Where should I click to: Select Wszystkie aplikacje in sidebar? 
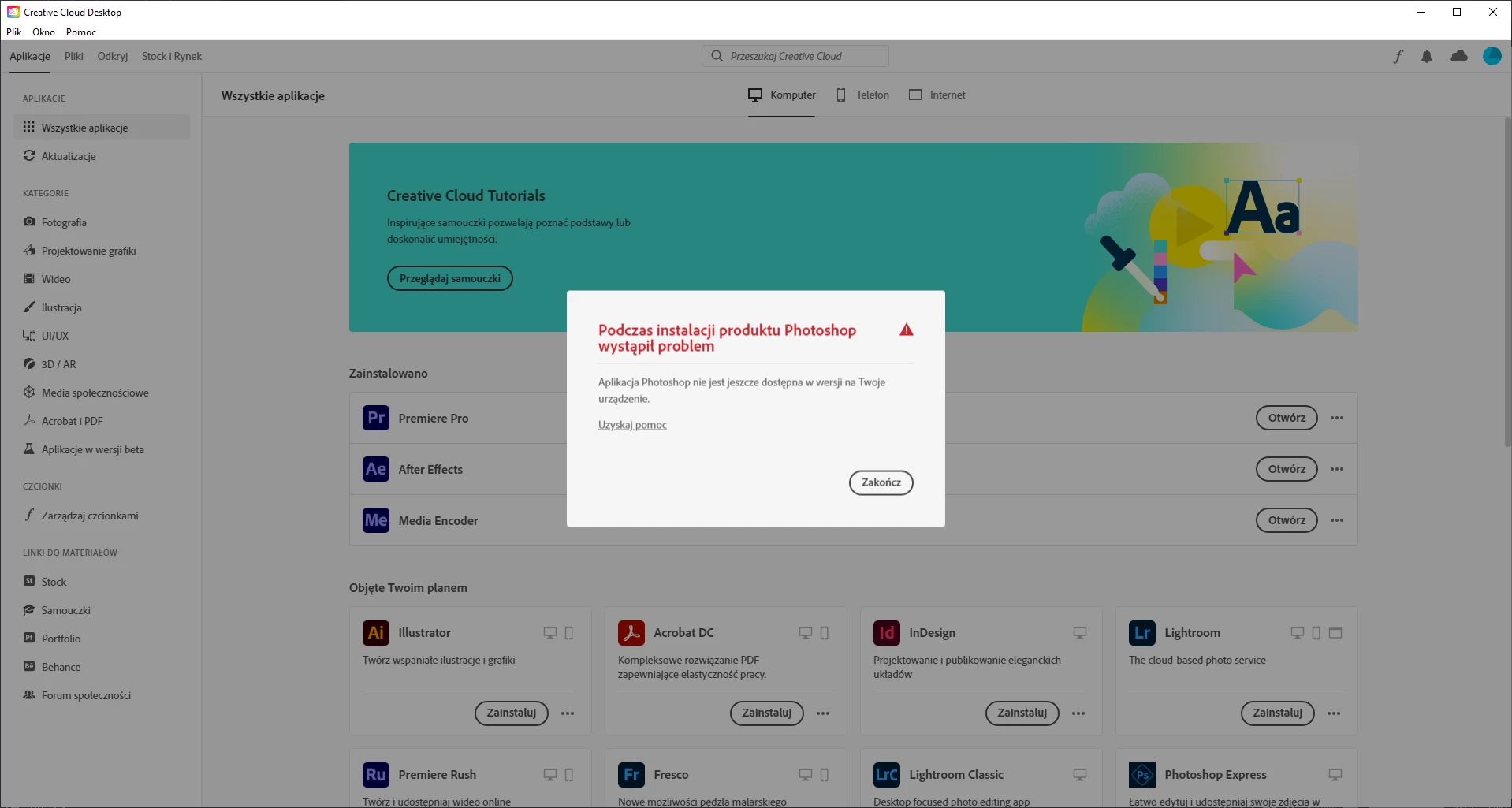102,128
